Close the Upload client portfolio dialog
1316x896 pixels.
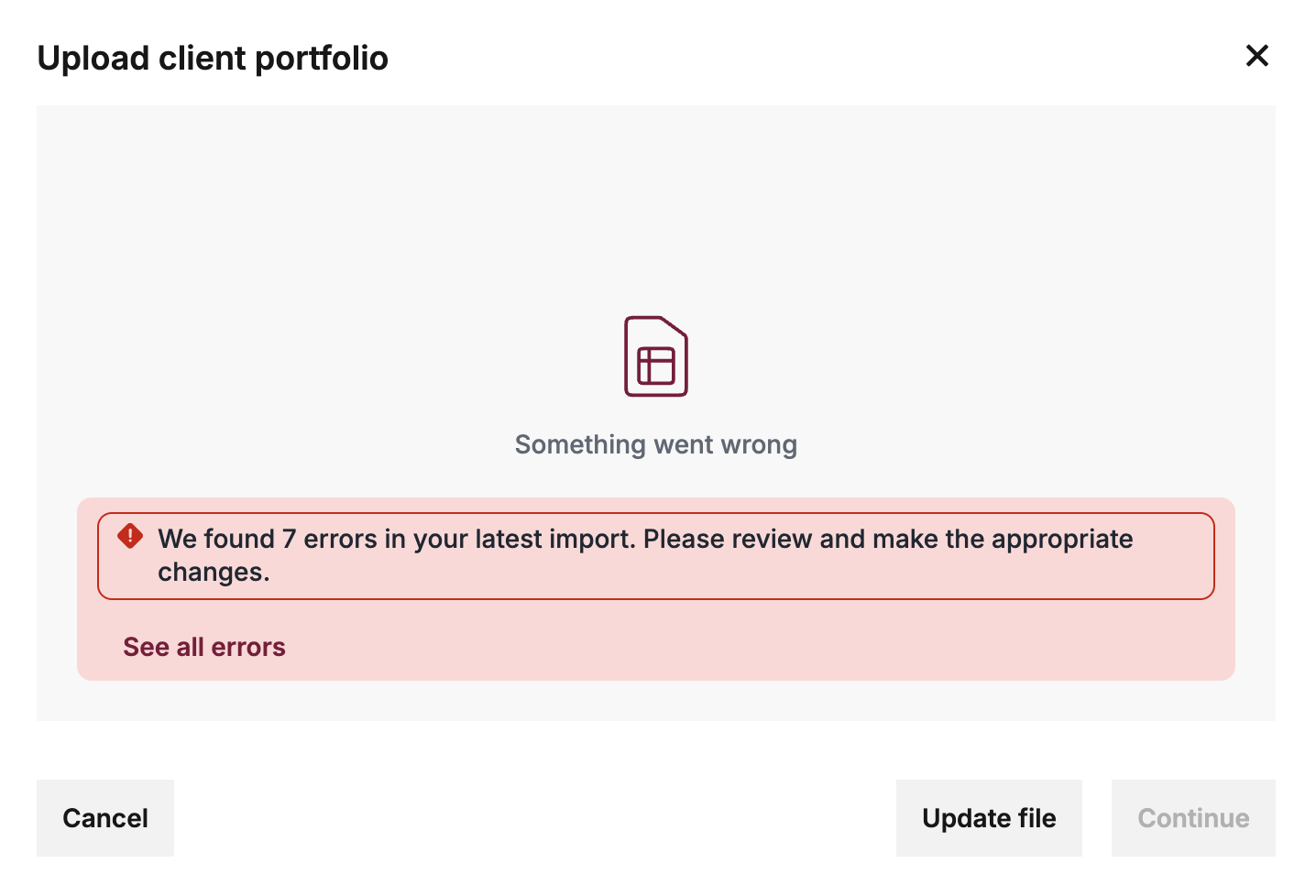[1256, 56]
